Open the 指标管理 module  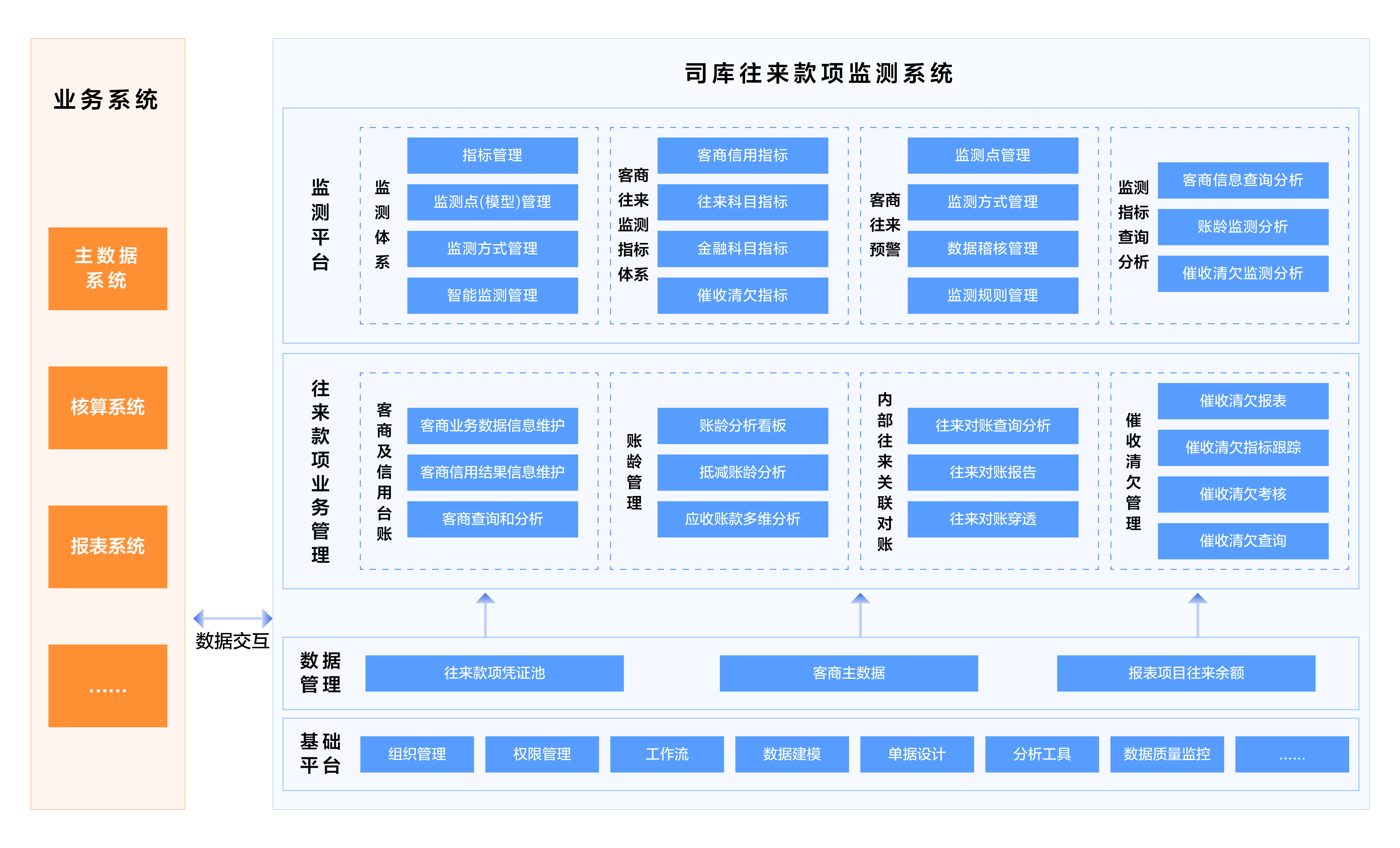492,155
